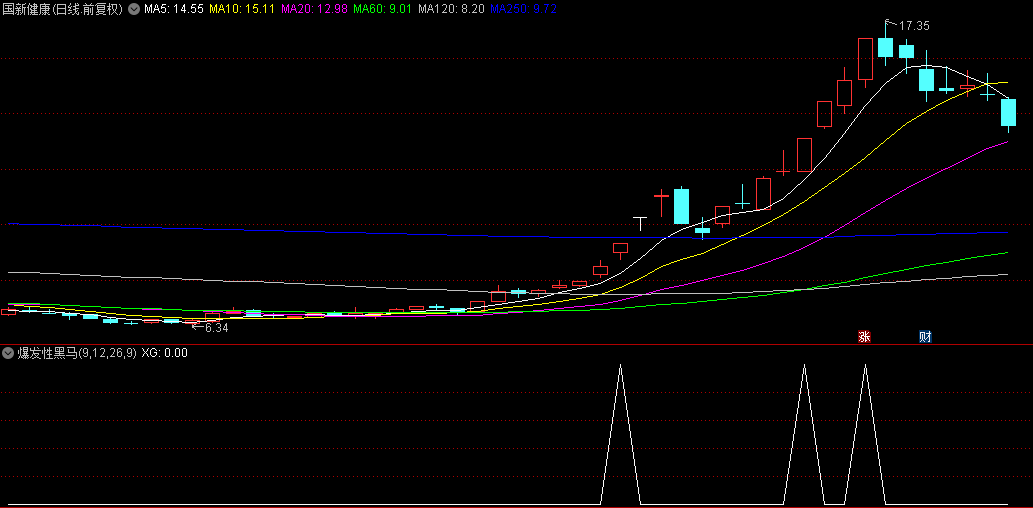The image size is (1033, 508).
Task: Select the MA10: 15.11 label
Action: [x=241, y=9]
